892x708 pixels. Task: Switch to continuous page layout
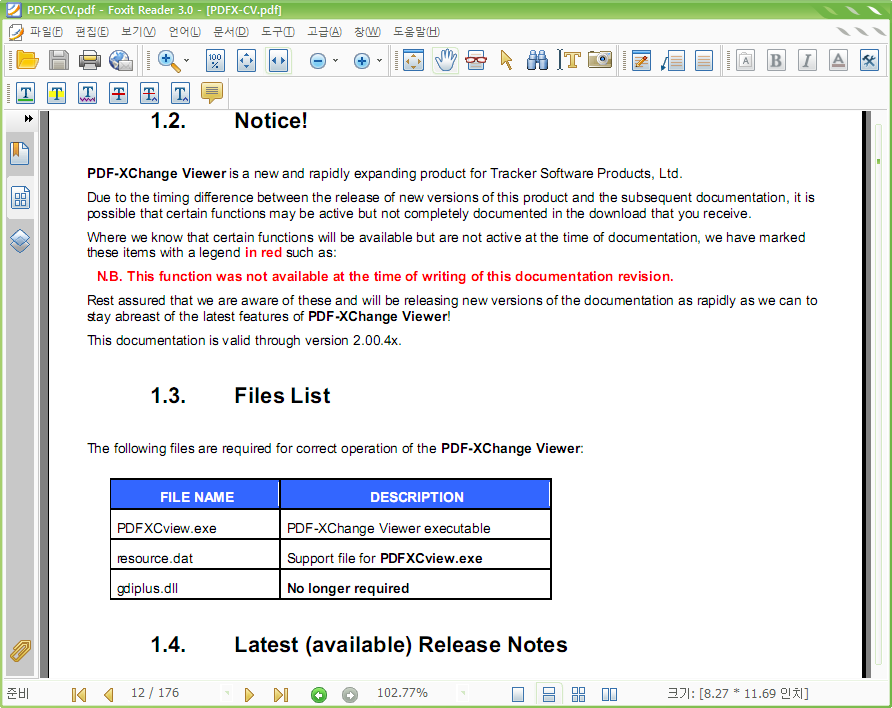click(x=549, y=694)
